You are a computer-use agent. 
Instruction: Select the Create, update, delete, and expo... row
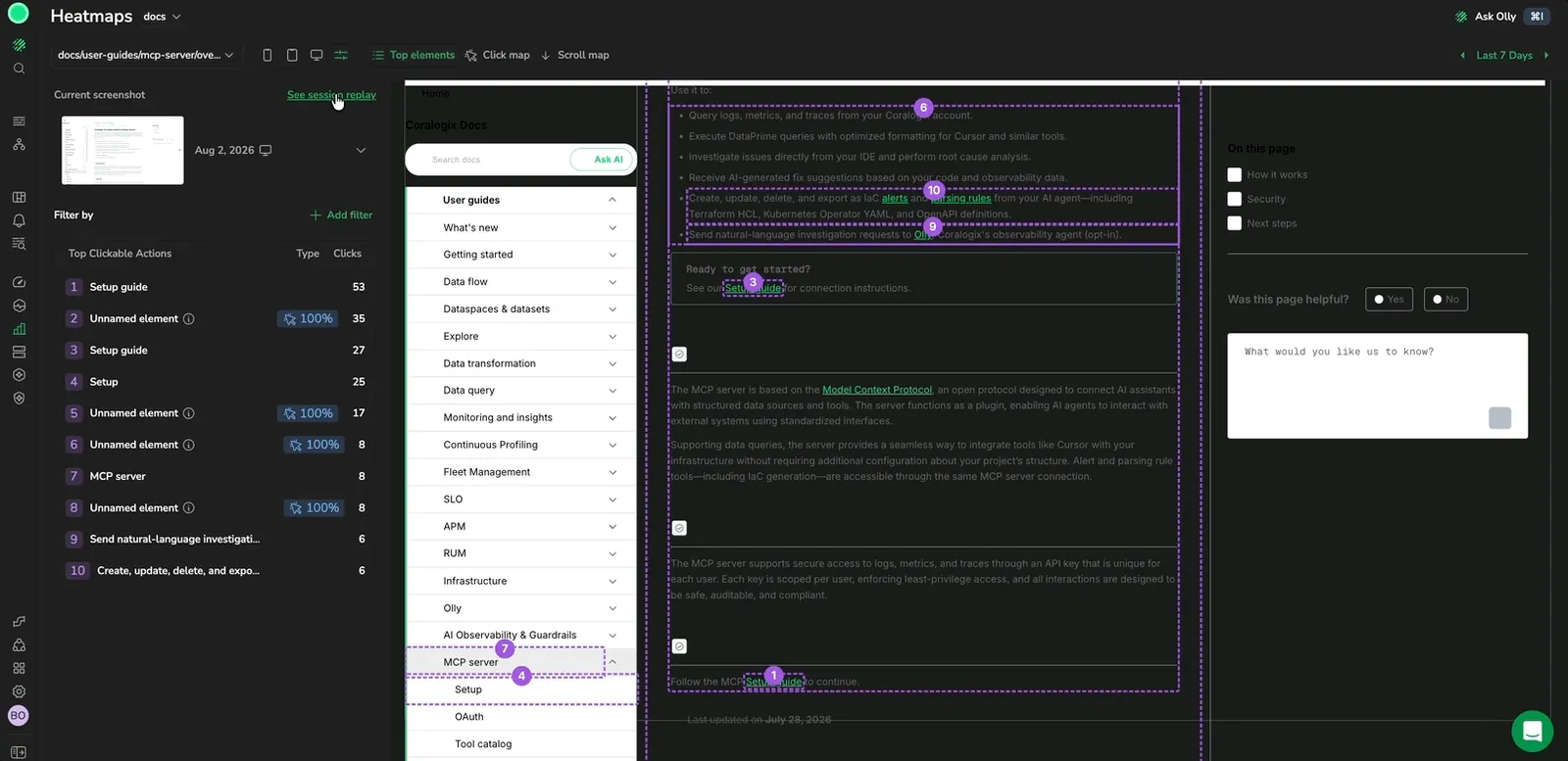(x=216, y=570)
